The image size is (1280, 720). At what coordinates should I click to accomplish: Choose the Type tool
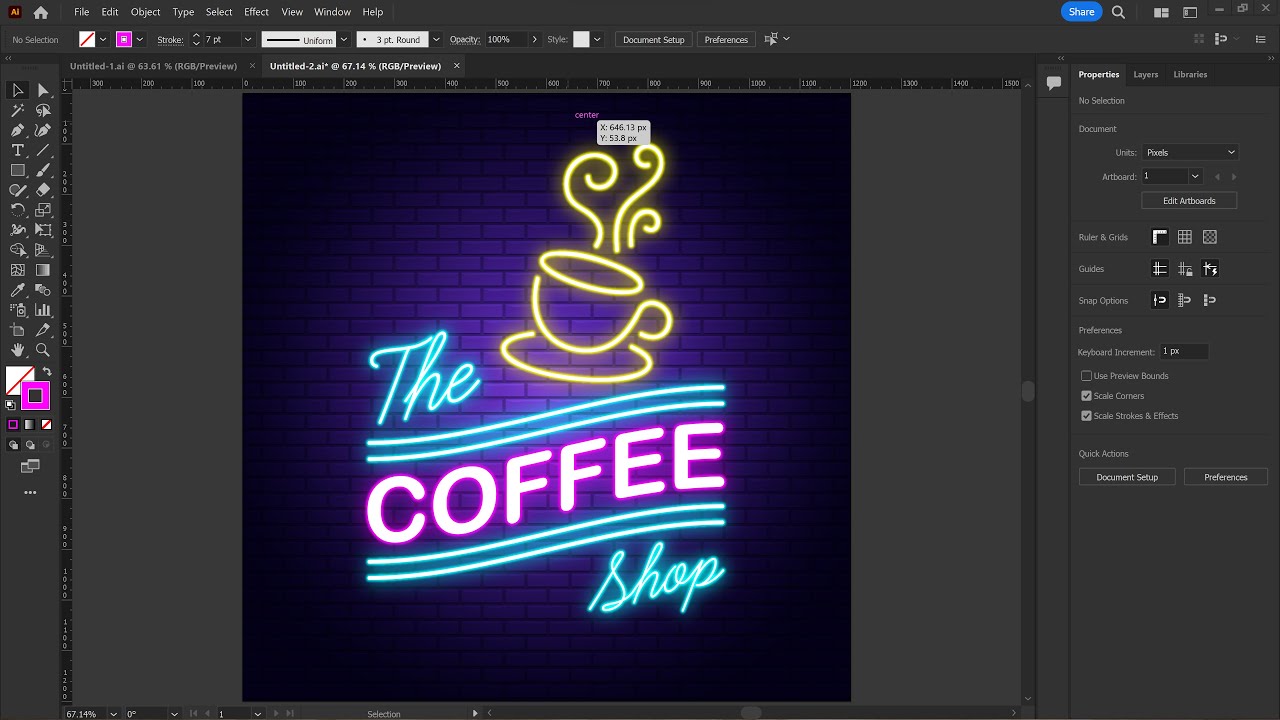[17, 150]
